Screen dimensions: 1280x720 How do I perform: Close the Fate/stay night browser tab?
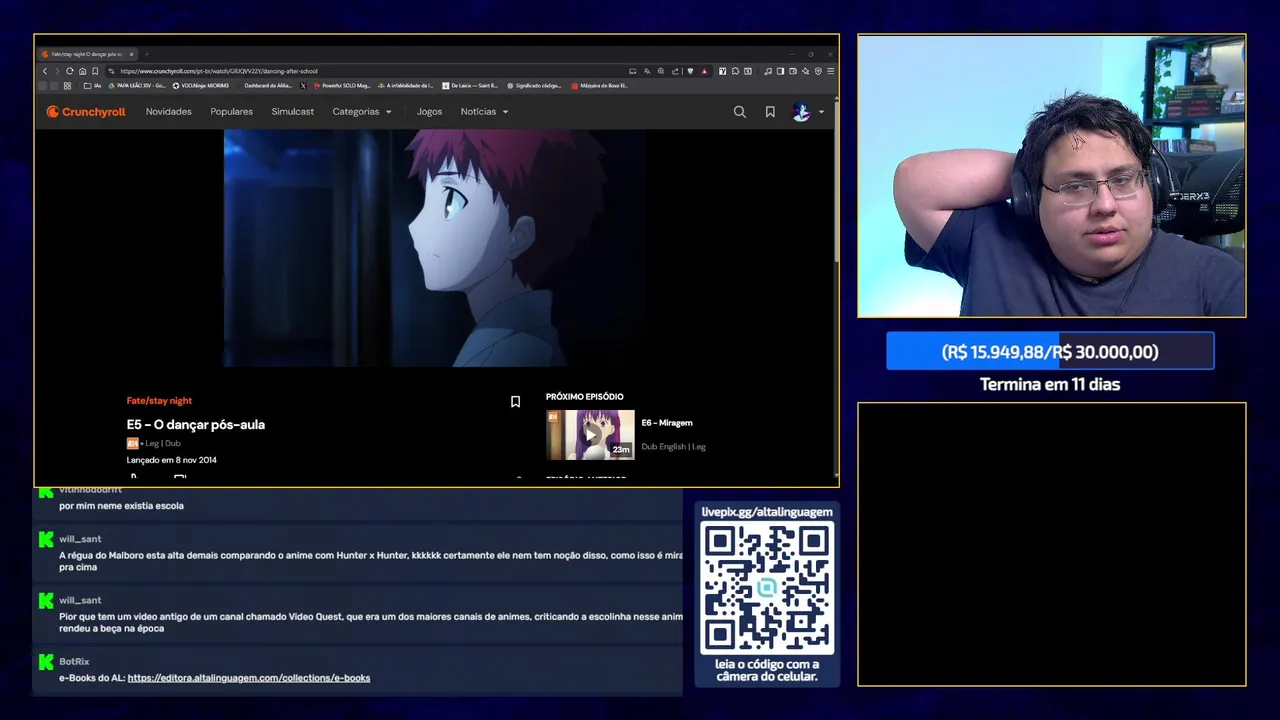pyautogui.click(x=131, y=54)
